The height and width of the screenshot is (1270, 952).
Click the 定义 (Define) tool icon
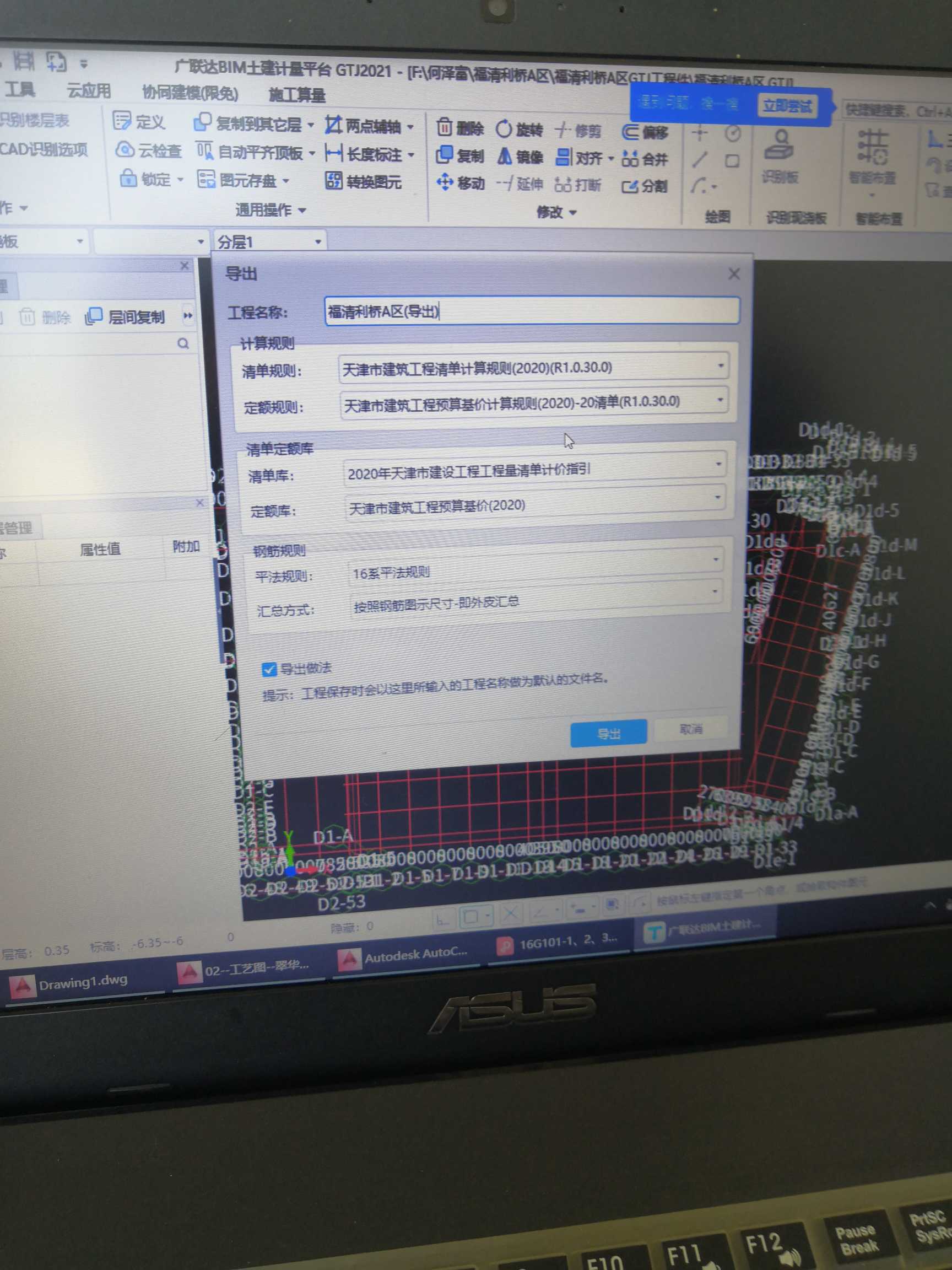pos(122,121)
